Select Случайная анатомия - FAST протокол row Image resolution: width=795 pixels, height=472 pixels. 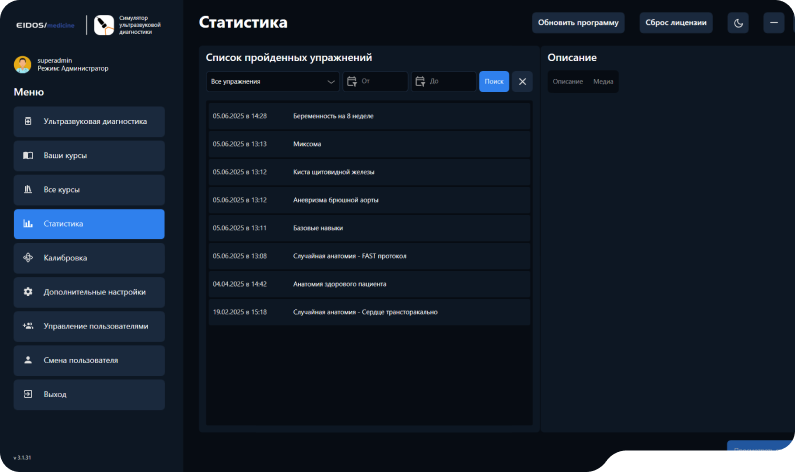369,256
